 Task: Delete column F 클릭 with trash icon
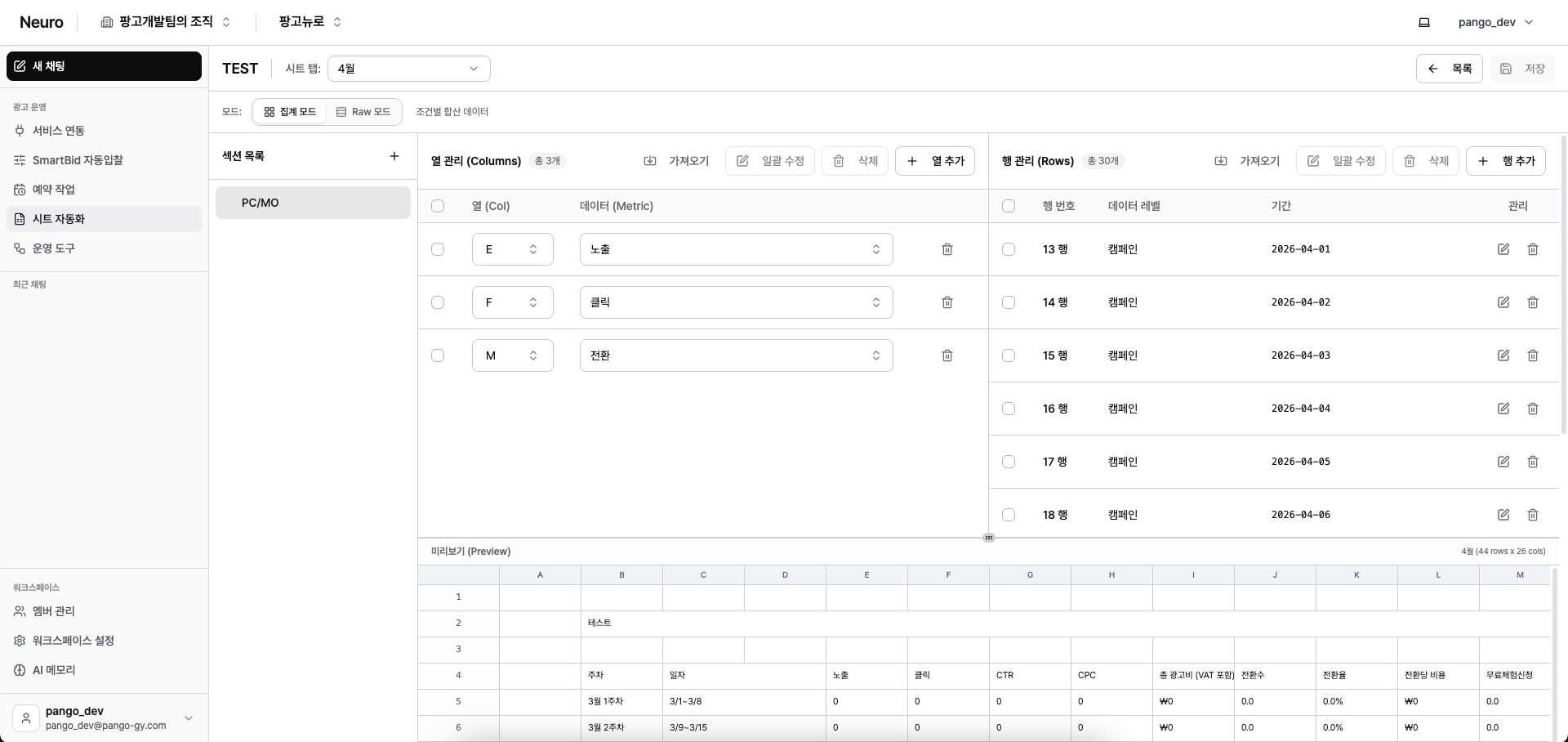point(947,302)
